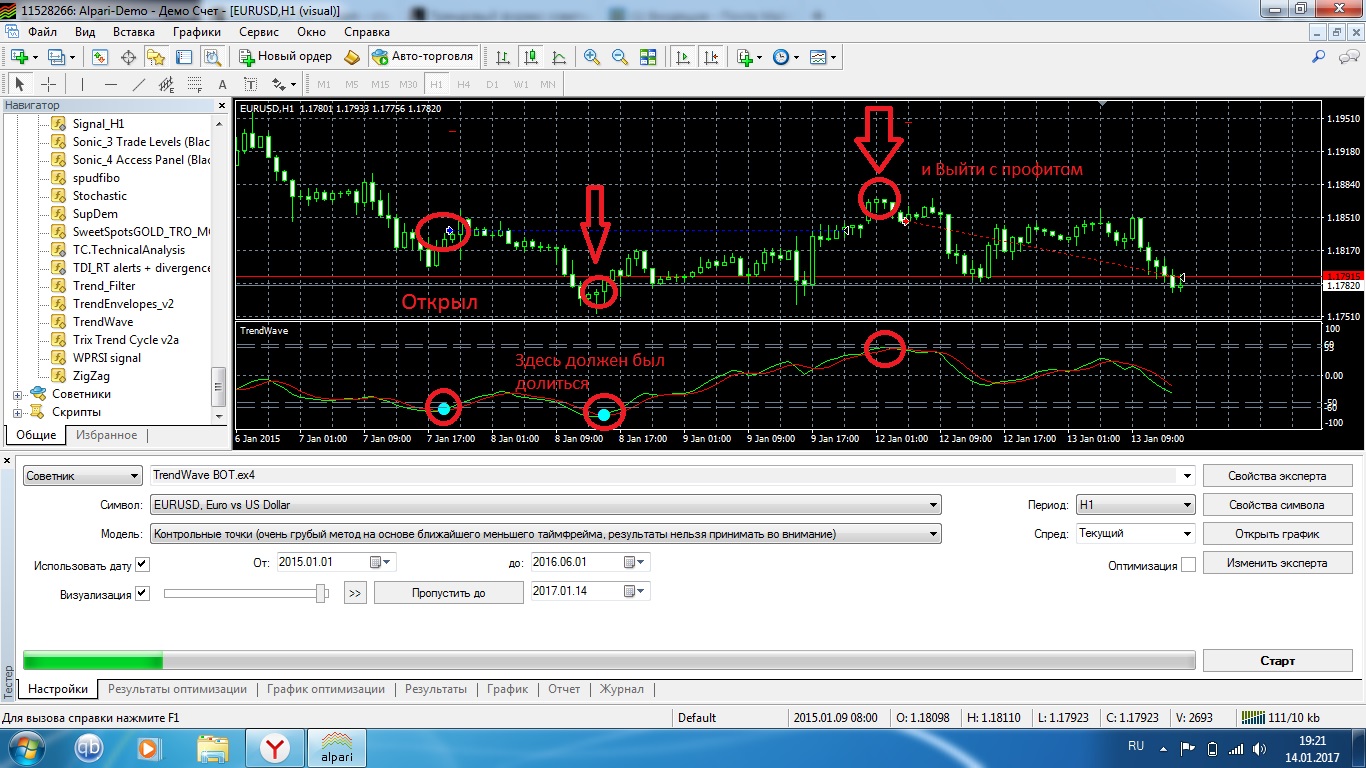
Task: Zoom in chart magnifier plus
Action: (x=592, y=57)
